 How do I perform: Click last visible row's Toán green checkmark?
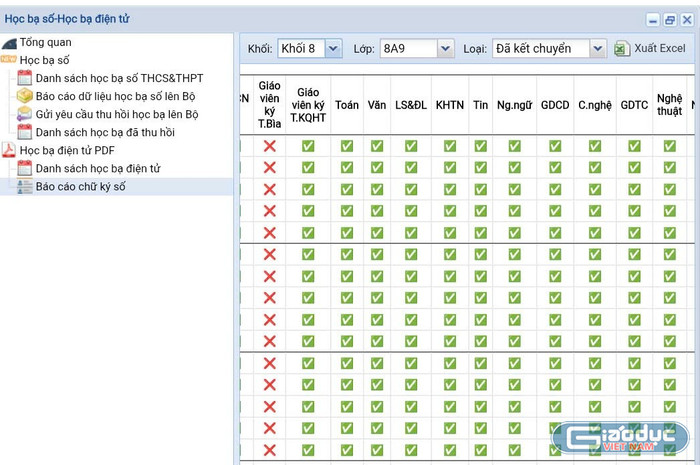[347, 450]
